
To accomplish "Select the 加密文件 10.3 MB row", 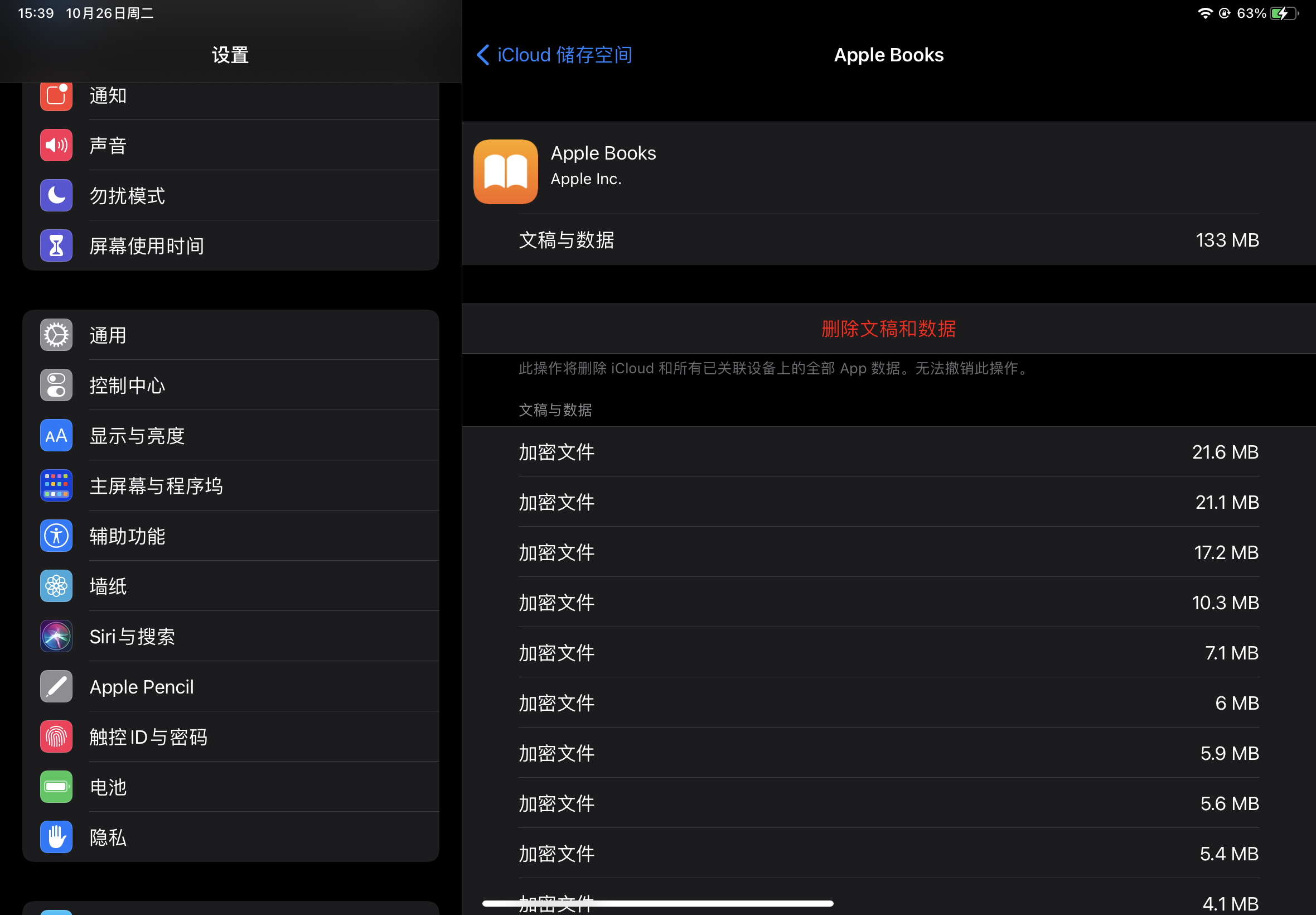I will (889, 603).
